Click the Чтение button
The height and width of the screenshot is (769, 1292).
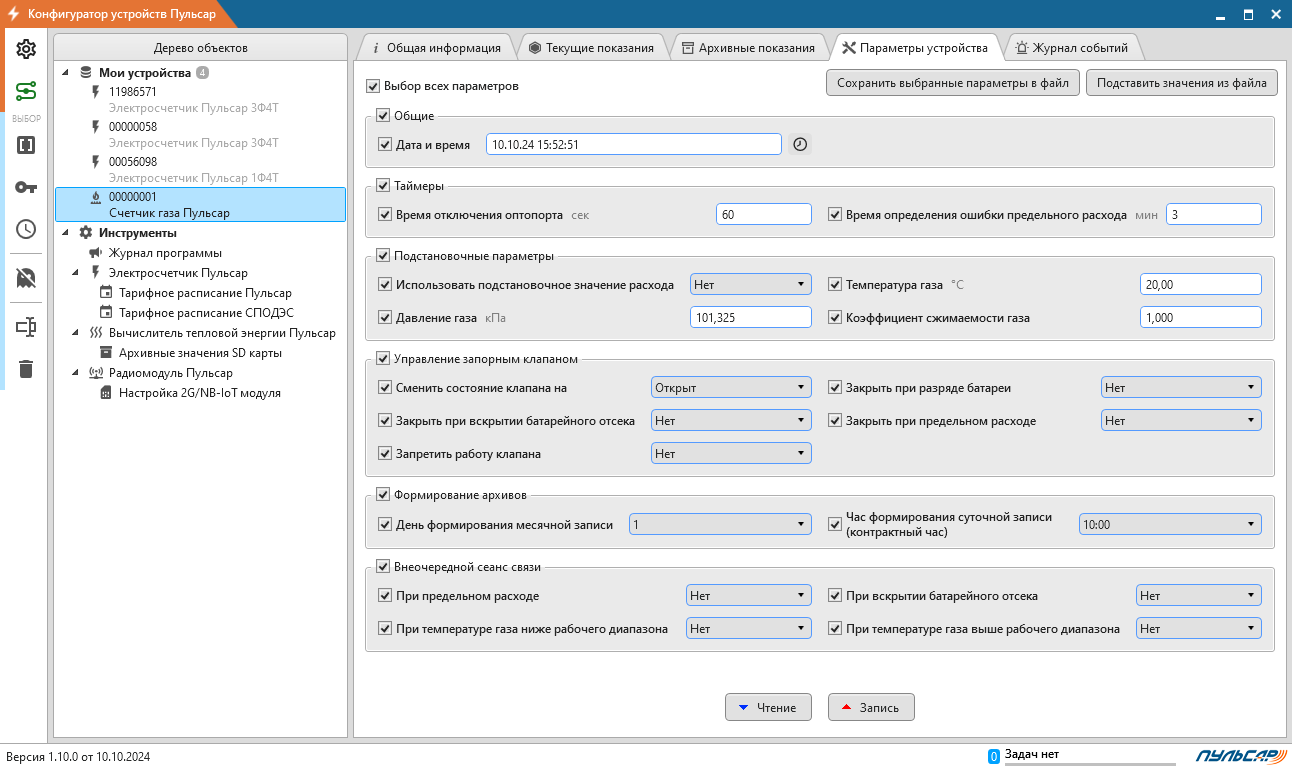point(768,707)
